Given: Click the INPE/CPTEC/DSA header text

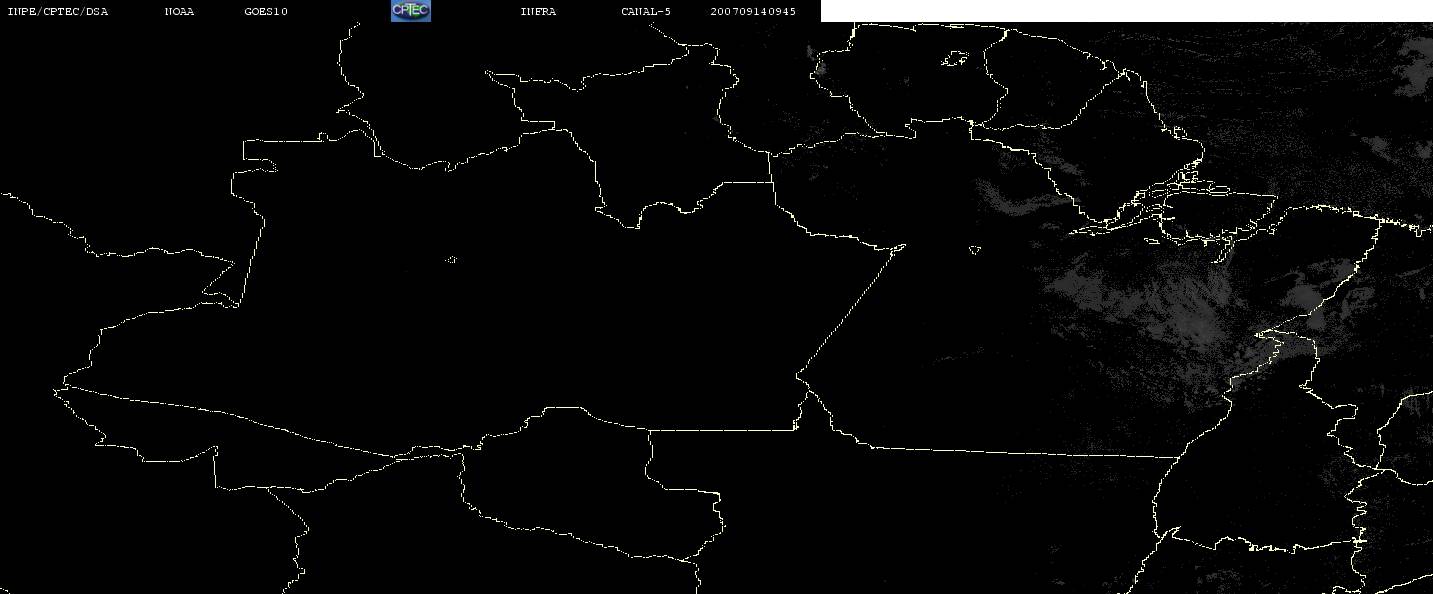Looking at the screenshot, I should point(58,12).
